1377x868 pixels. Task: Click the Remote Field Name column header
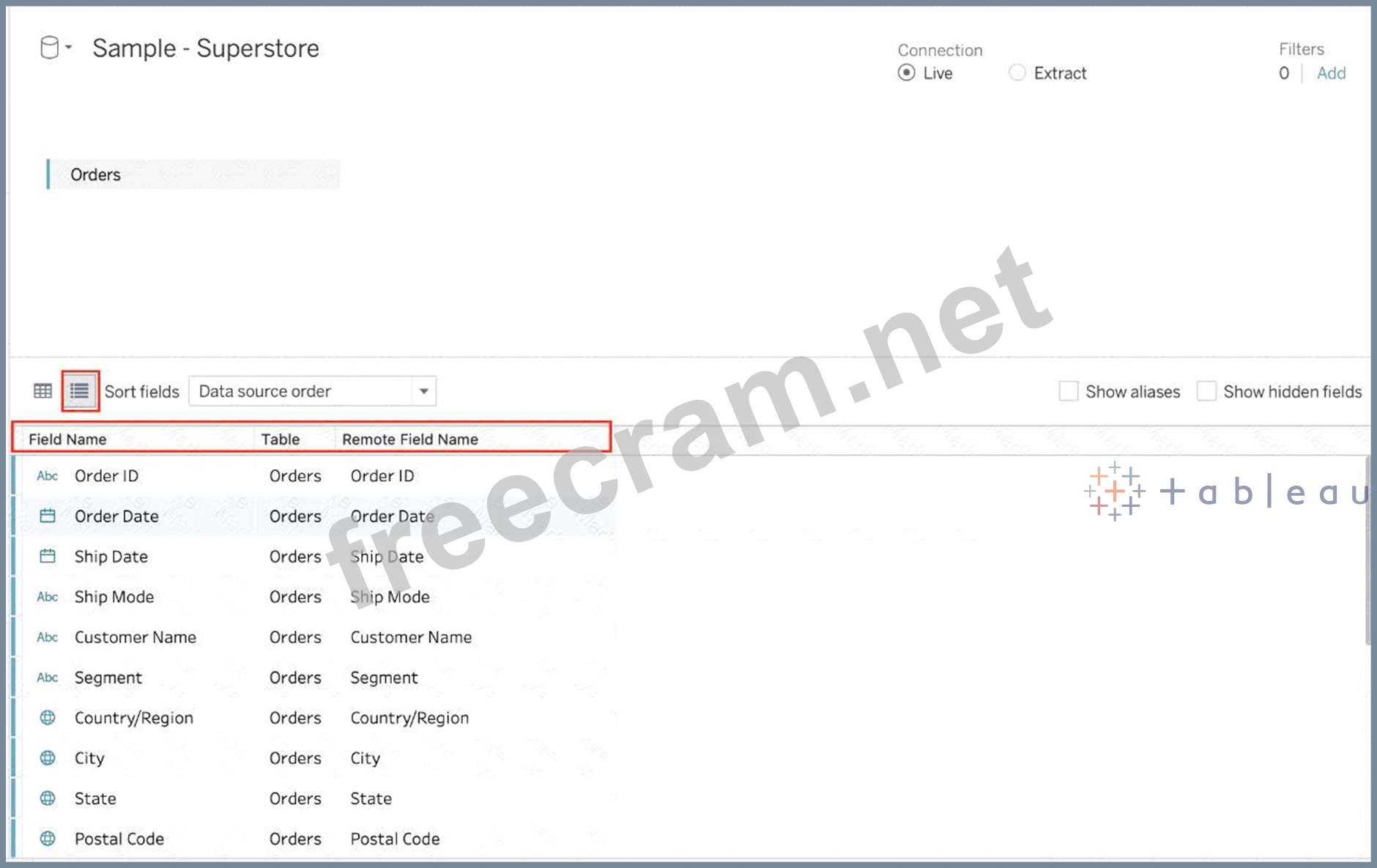coord(410,439)
